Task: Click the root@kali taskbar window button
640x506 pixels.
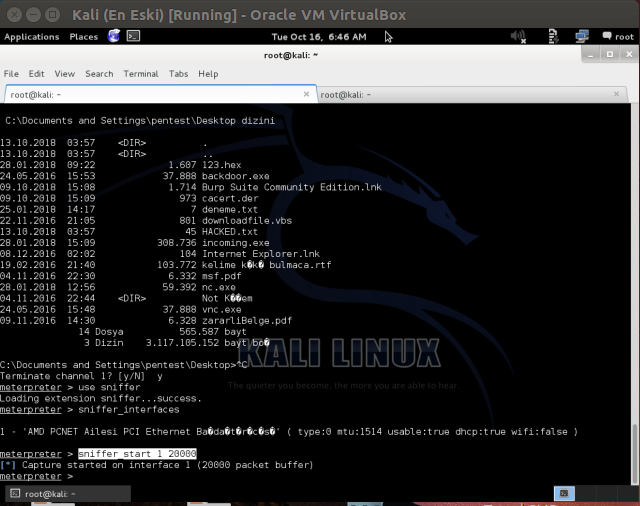Action: (x=66, y=494)
